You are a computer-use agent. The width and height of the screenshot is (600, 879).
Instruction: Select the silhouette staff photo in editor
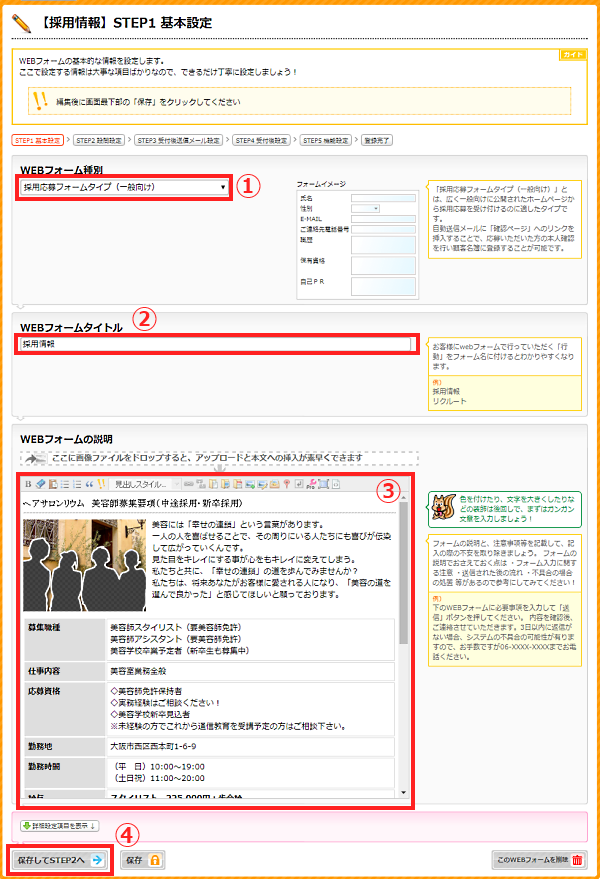click(x=85, y=565)
